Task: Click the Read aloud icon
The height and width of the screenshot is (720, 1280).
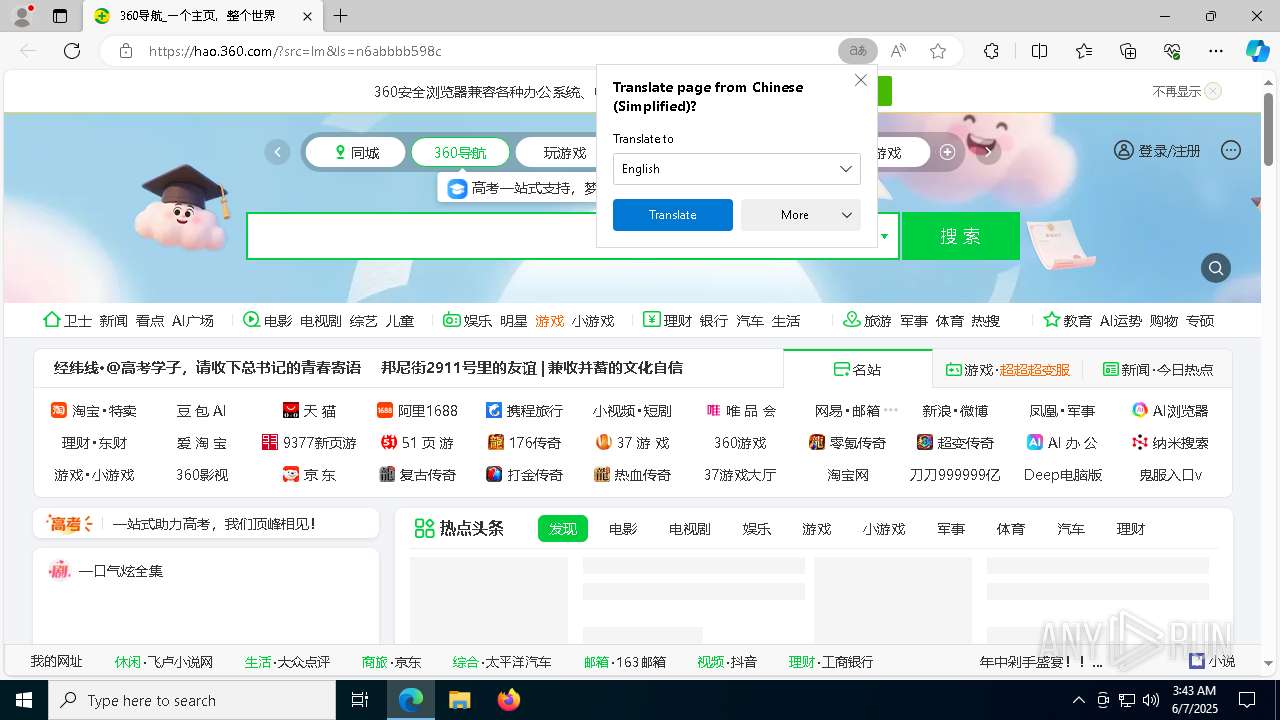Action: coord(898,51)
